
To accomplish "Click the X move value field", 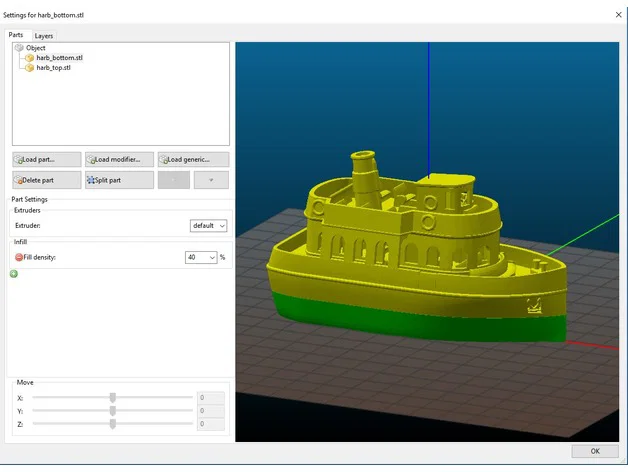I will click(x=211, y=397).
